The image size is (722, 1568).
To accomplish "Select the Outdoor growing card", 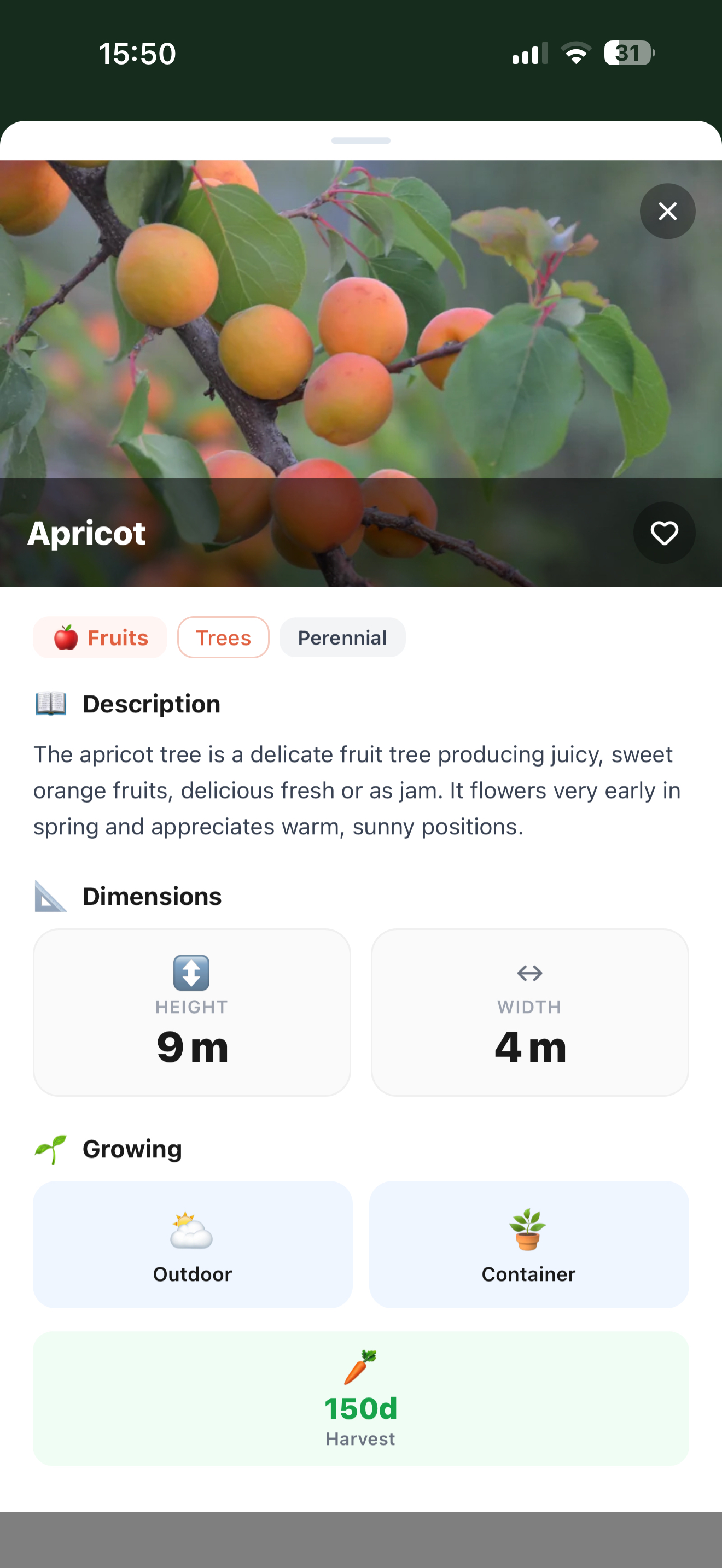I will point(193,1244).
